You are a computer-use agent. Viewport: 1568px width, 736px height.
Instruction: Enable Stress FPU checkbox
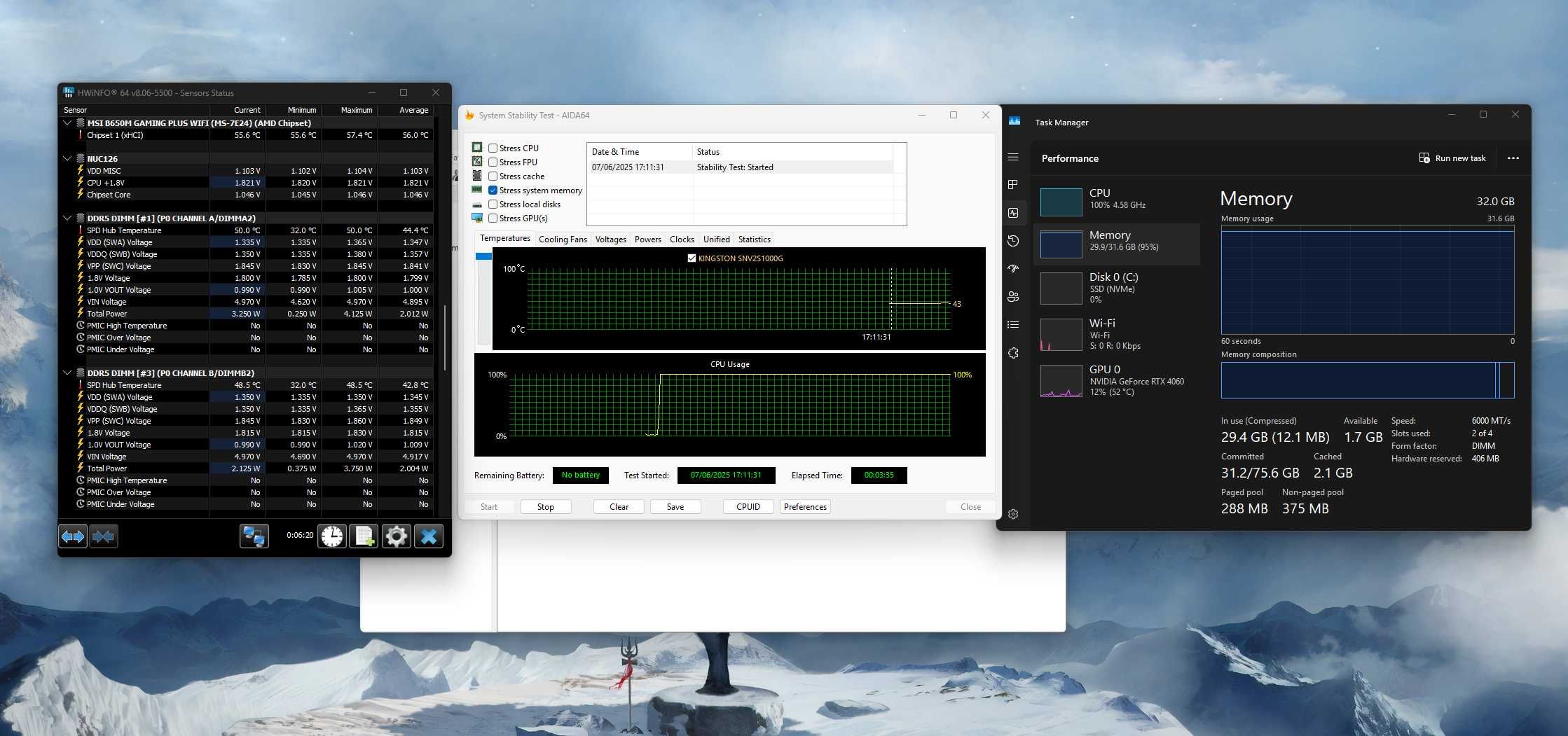(x=493, y=162)
